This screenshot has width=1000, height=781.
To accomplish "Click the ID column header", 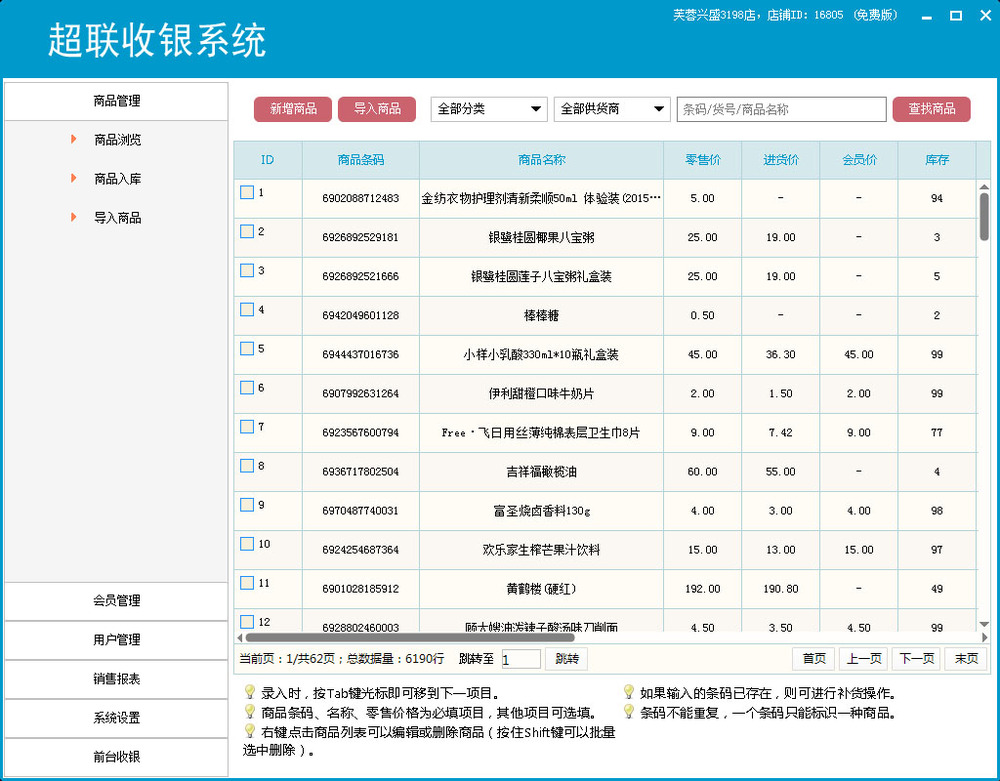I will click(268, 160).
